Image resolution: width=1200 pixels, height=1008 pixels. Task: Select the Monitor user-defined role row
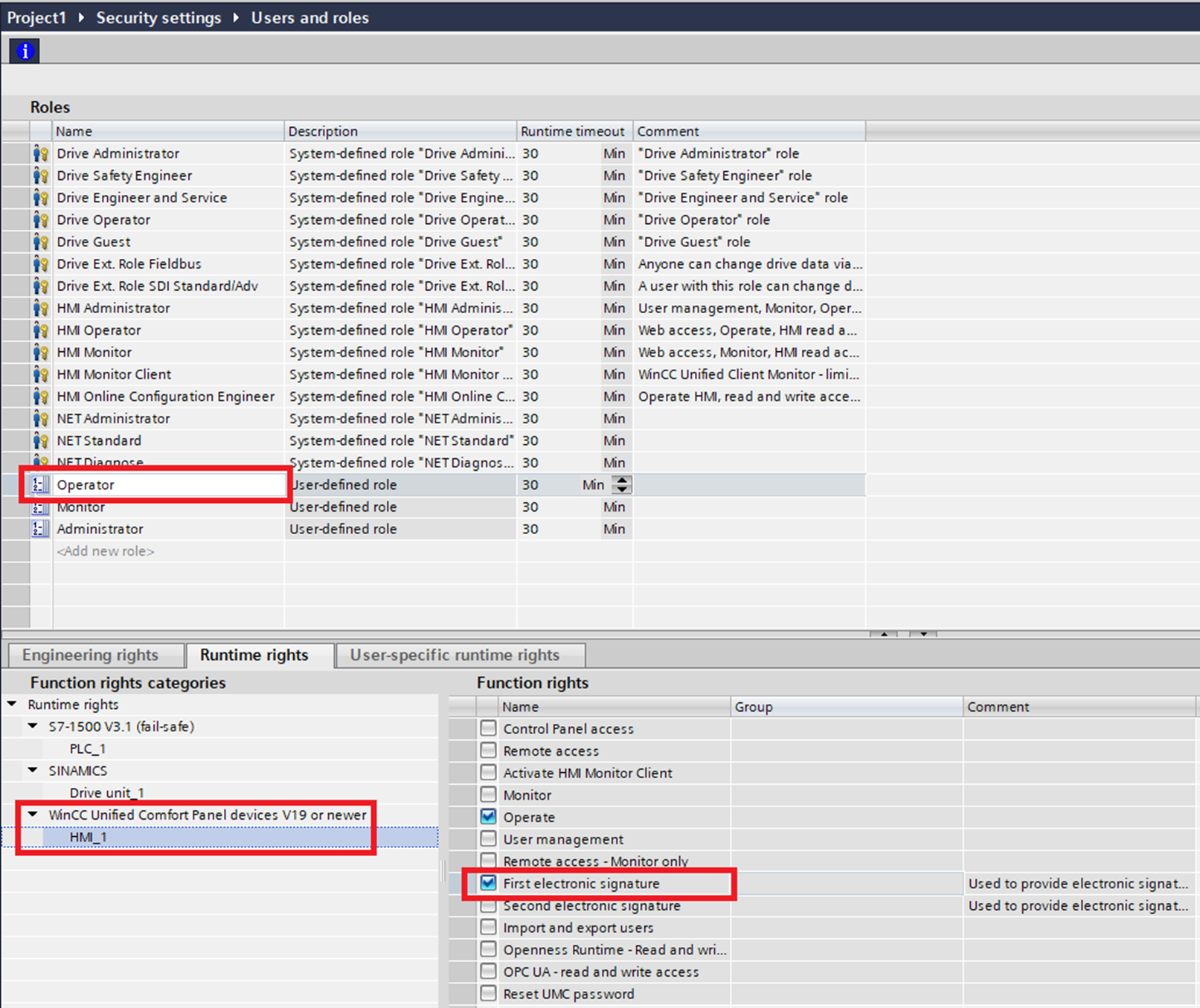[80, 507]
